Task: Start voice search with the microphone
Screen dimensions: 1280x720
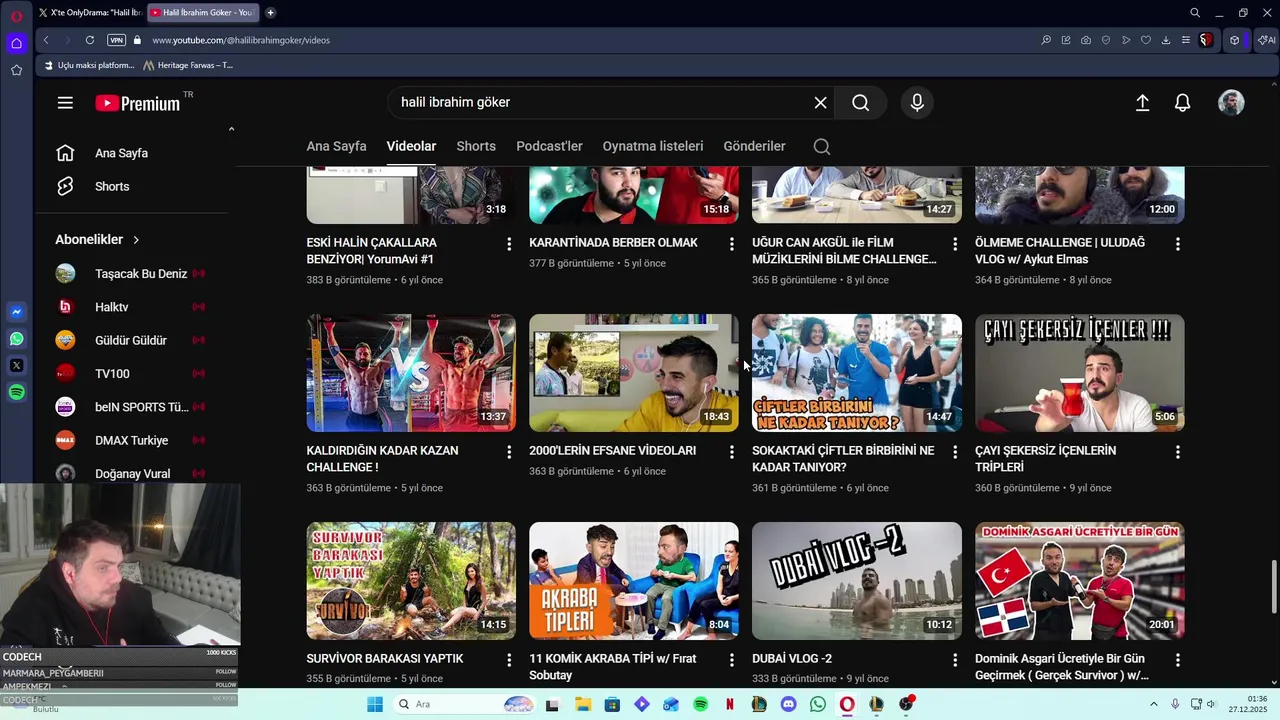Action: pos(917,103)
